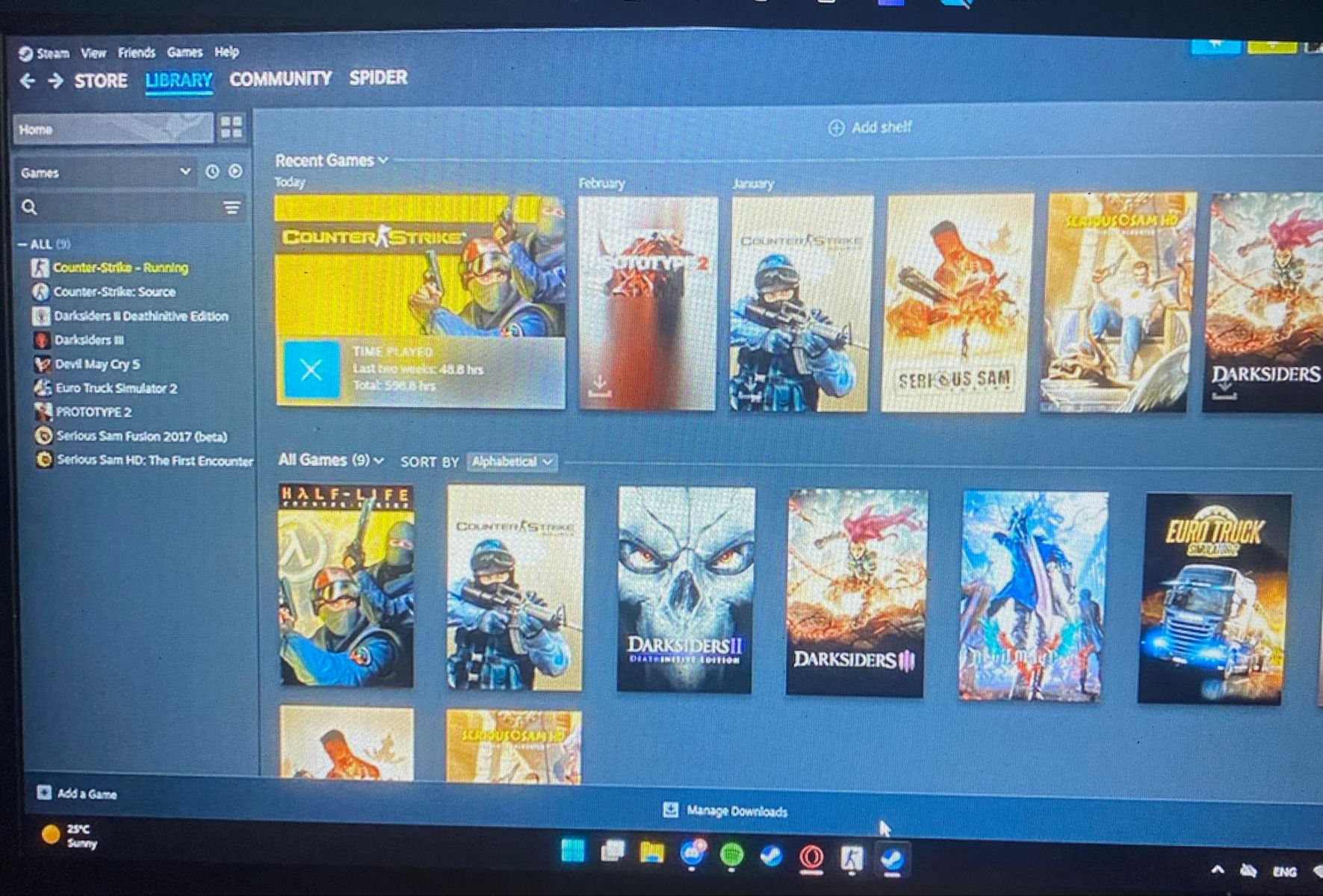Click the back navigation arrow
This screenshot has width=1323, height=896.
[x=28, y=81]
